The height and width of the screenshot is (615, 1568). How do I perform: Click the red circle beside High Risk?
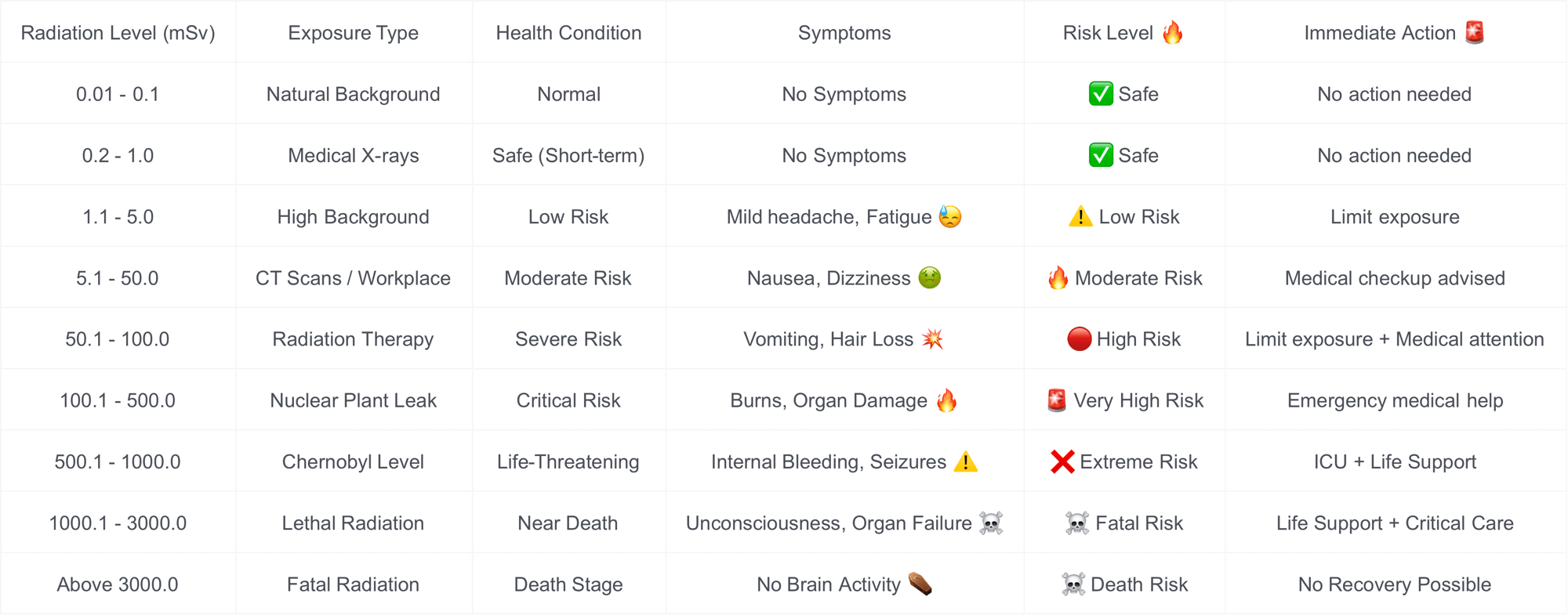(x=1079, y=339)
